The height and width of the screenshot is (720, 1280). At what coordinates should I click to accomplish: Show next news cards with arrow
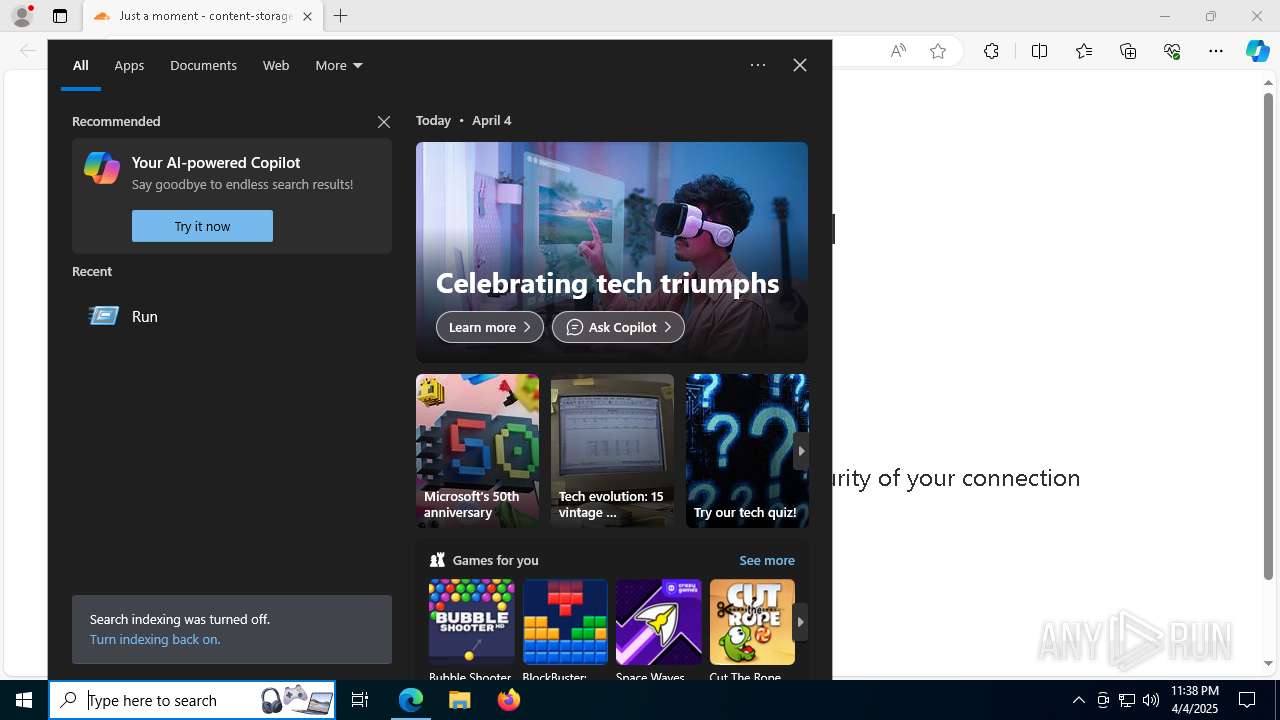pyautogui.click(x=800, y=451)
